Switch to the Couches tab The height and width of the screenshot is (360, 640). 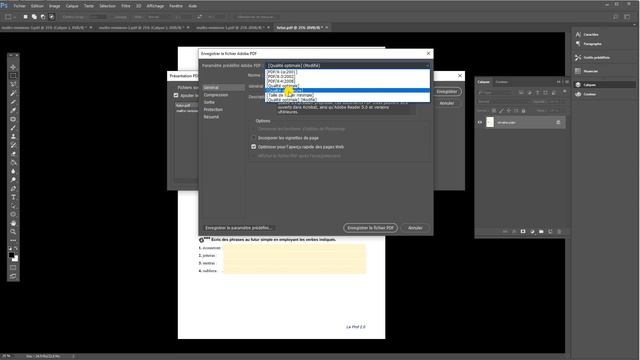(502, 82)
